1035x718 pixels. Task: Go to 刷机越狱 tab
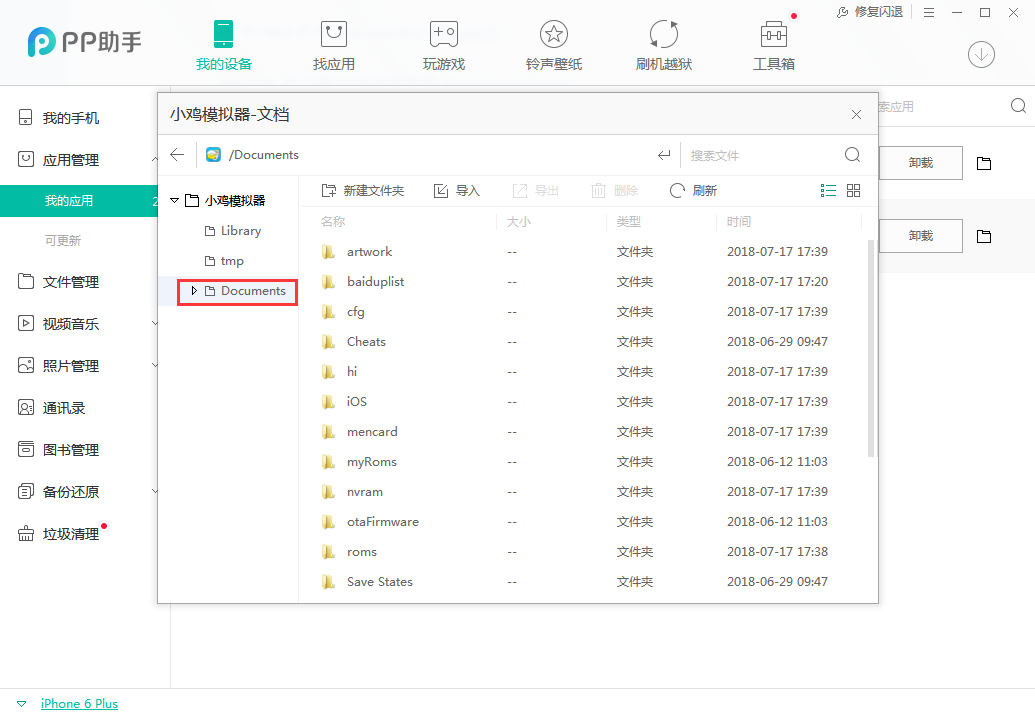pyautogui.click(x=663, y=46)
